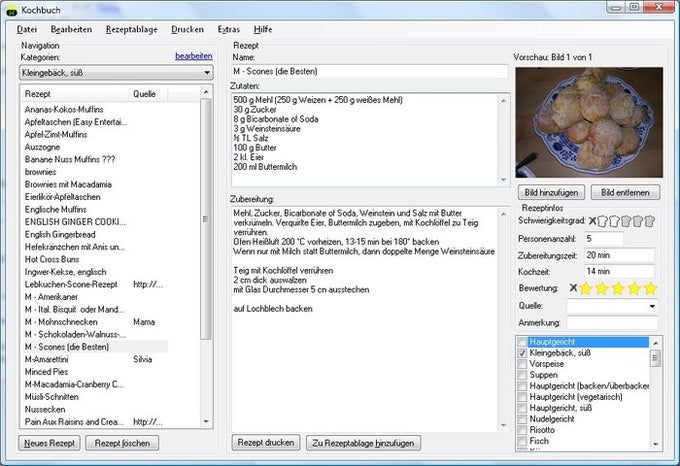Screen dimensions: 680x466
Task: Rate recipe with the second star
Action: [602, 288]
